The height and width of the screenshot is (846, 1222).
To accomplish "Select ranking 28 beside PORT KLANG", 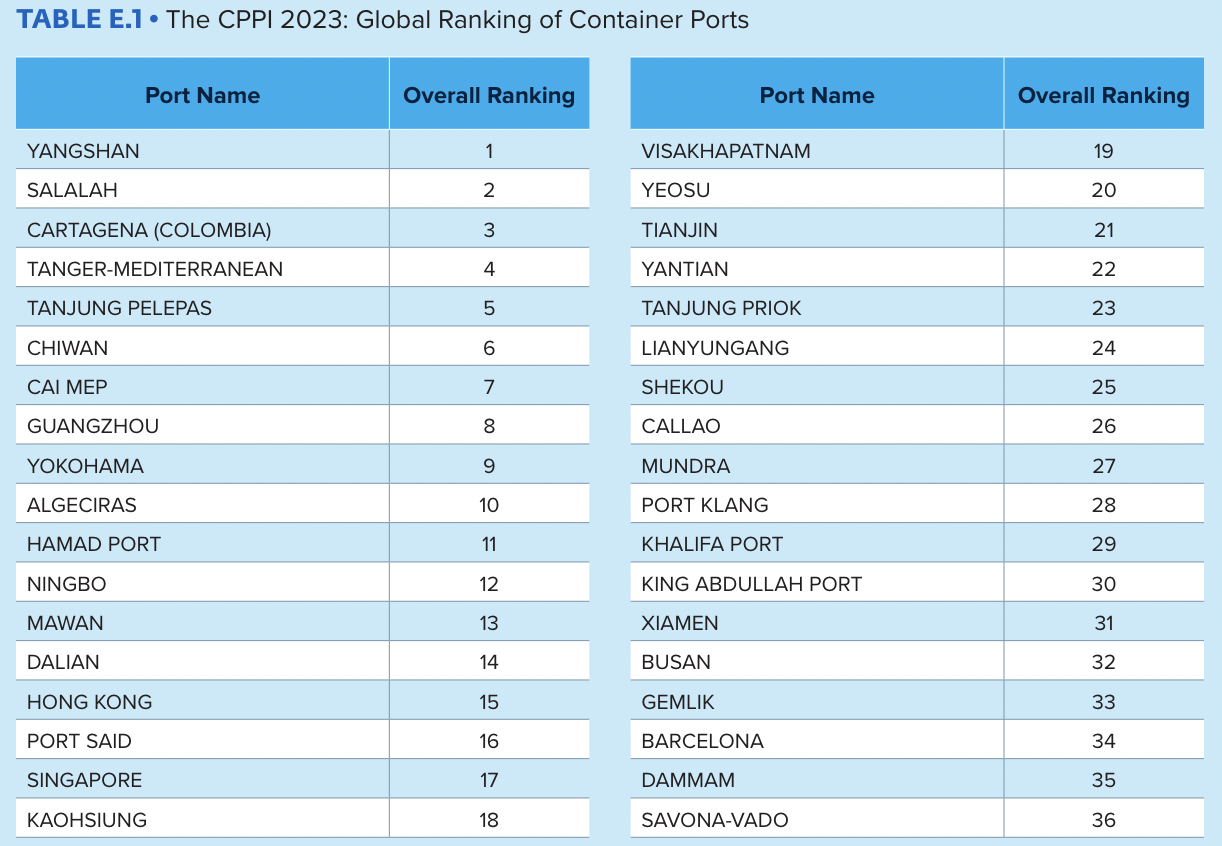I will click(1104, 505).
